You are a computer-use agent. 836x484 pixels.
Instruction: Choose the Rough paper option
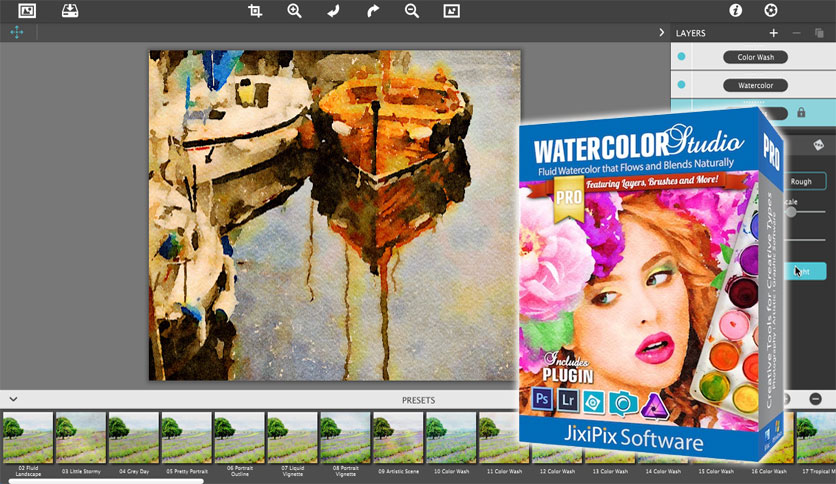805,181
